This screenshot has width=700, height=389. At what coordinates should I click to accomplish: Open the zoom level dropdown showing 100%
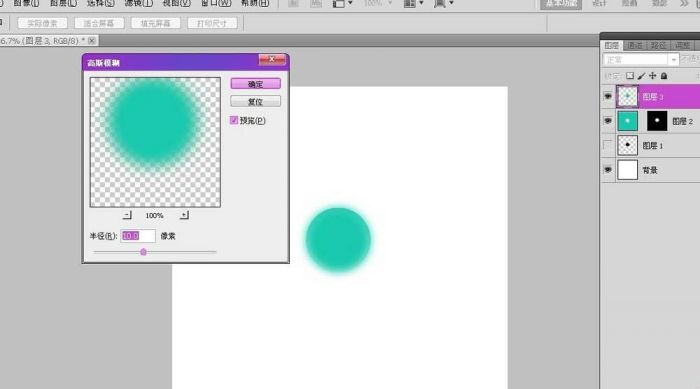[378, 3]
